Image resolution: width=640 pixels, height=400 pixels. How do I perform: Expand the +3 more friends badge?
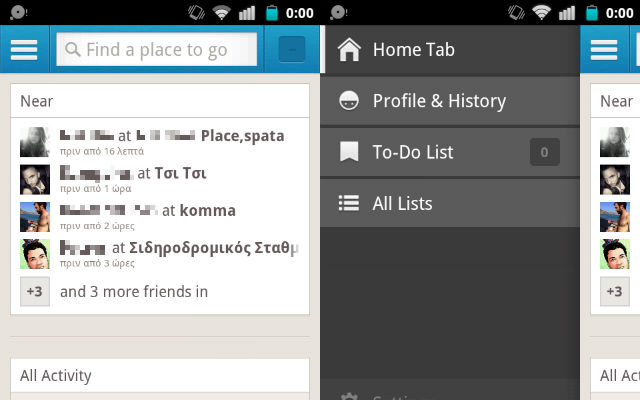click(x=35, y=291)
